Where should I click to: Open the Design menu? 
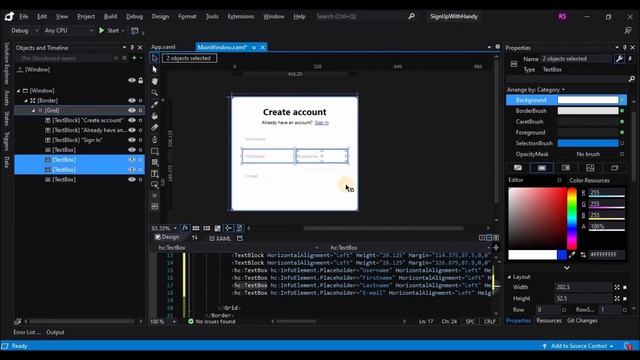(x=160, y=17)
